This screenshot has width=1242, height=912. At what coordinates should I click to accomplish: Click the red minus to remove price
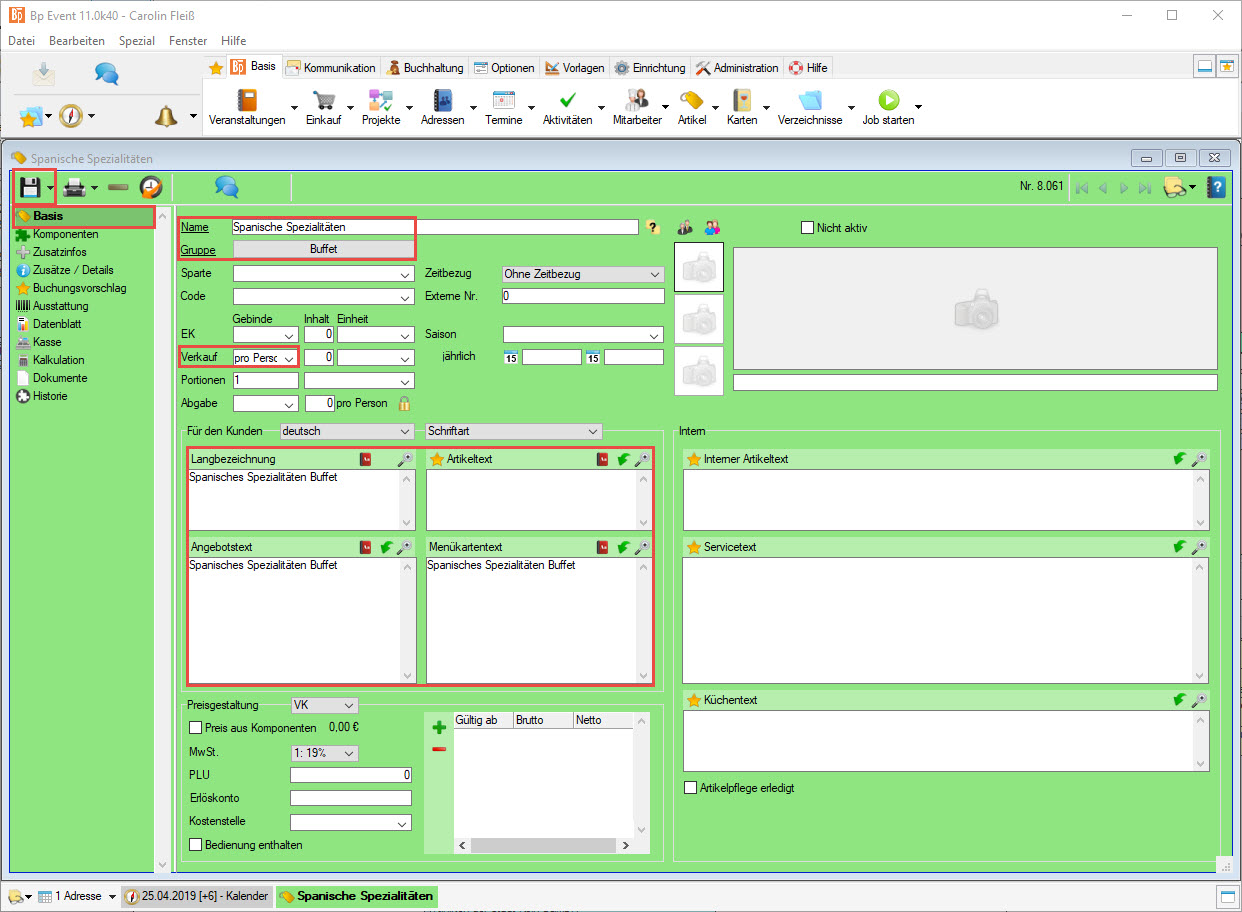coord(438,749)
